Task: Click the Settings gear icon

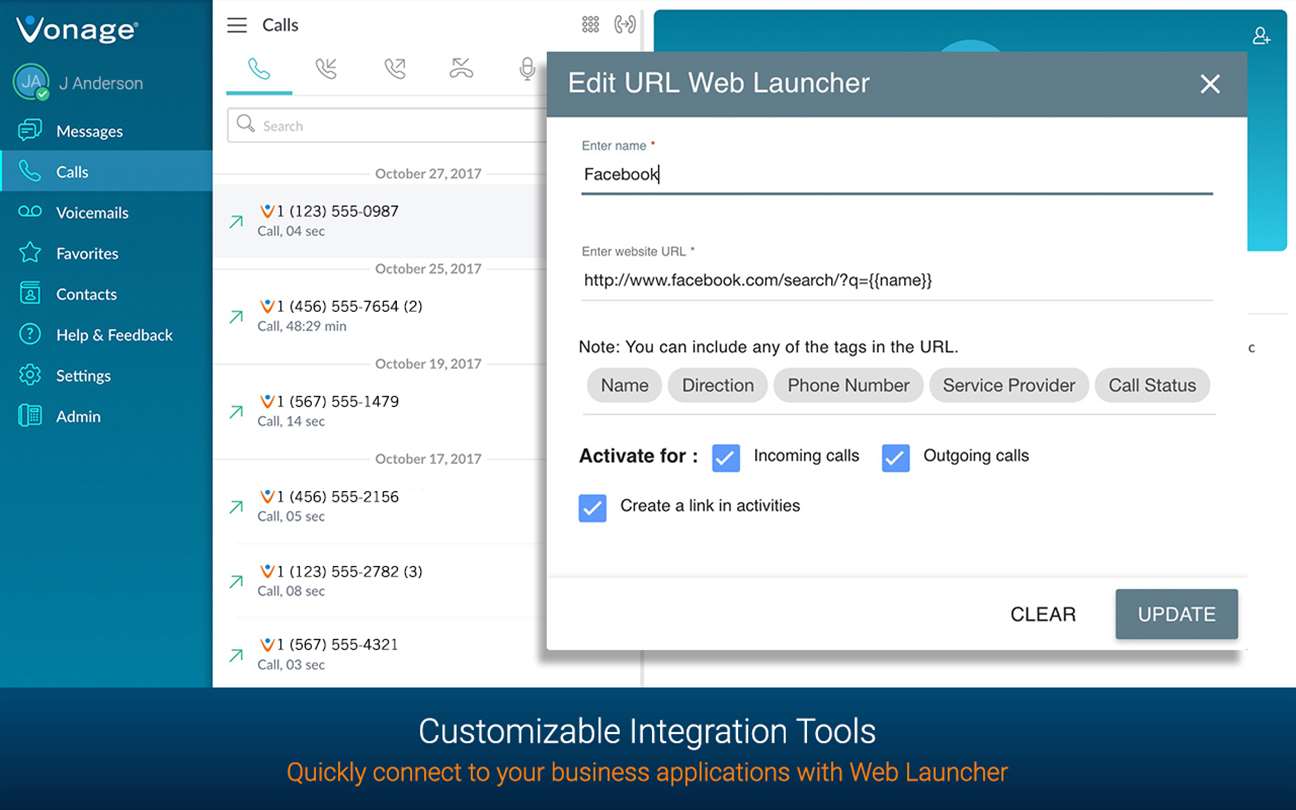Action: 30,375
